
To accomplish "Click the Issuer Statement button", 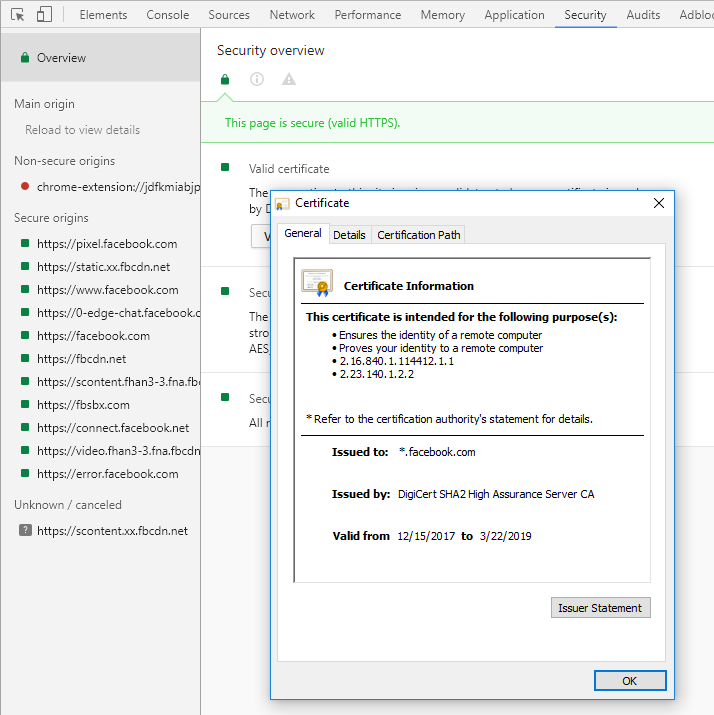I will pyautogui.click(x=600, y=607).
